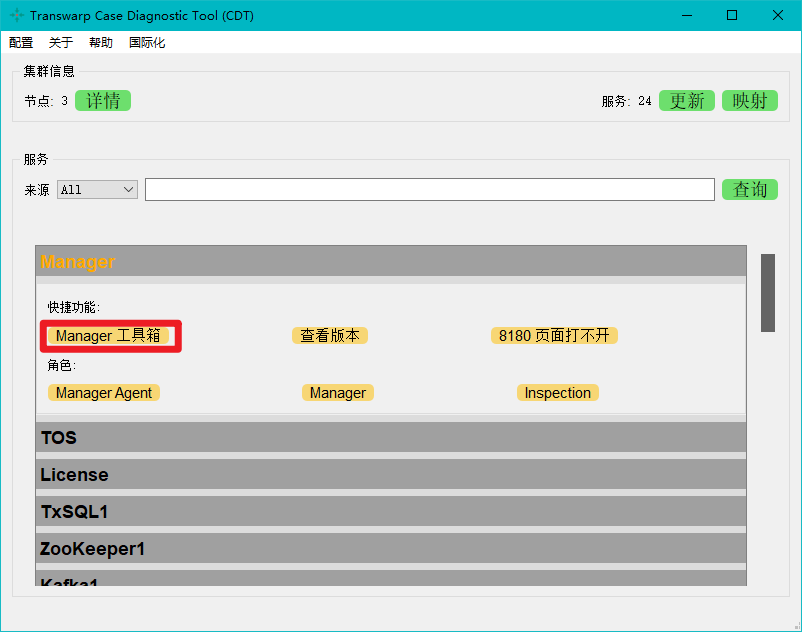
Task: Open the 关于 menu
Action: click(x=61, y=42)
